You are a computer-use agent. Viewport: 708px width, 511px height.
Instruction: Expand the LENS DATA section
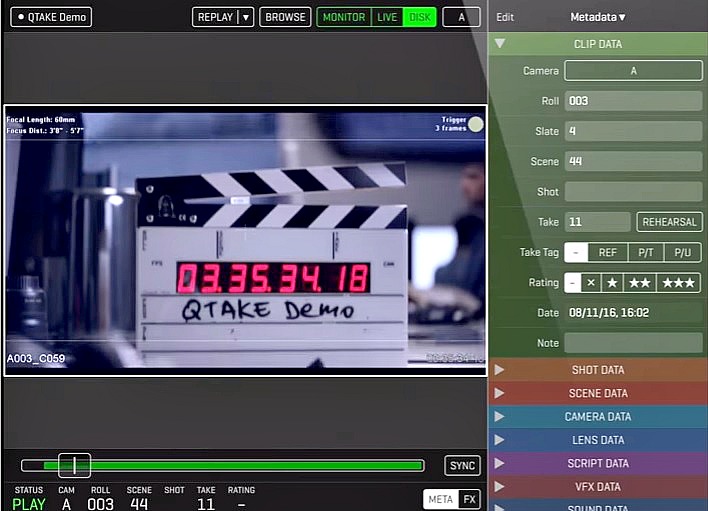(x=596, y=440)
